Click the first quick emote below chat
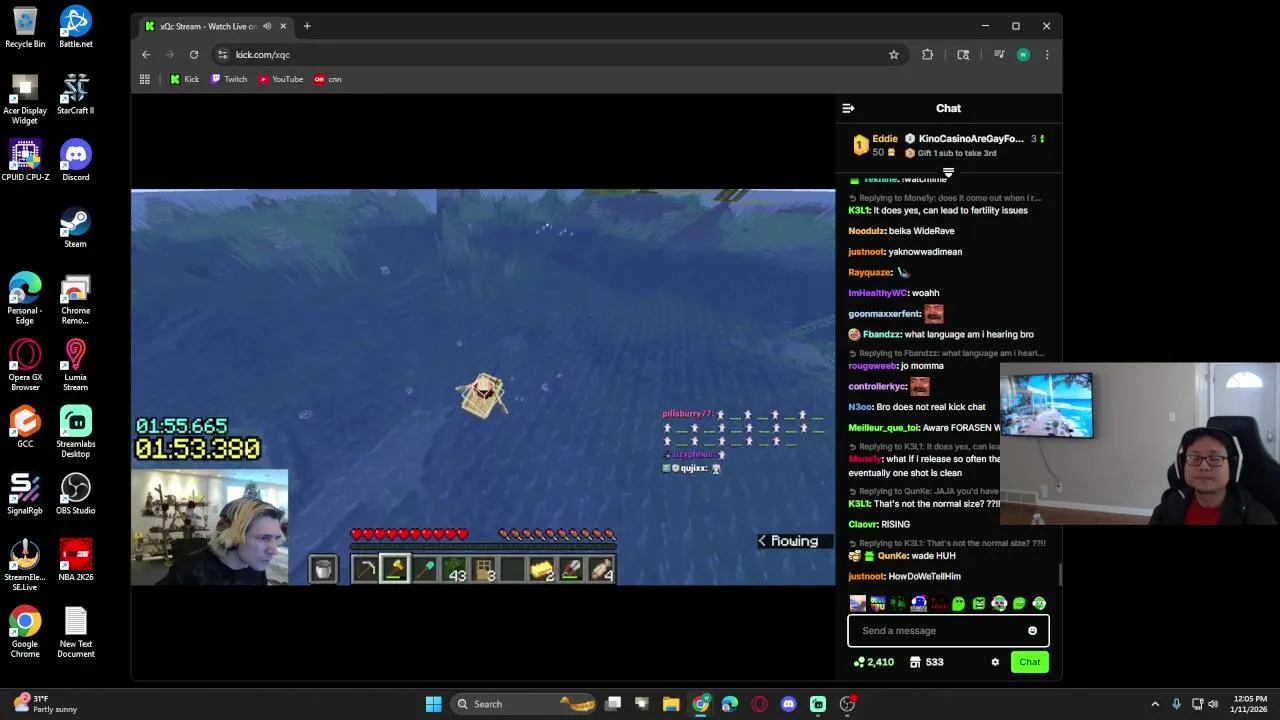This screenshot has height=720, width=1280. [x=857, y=603]
